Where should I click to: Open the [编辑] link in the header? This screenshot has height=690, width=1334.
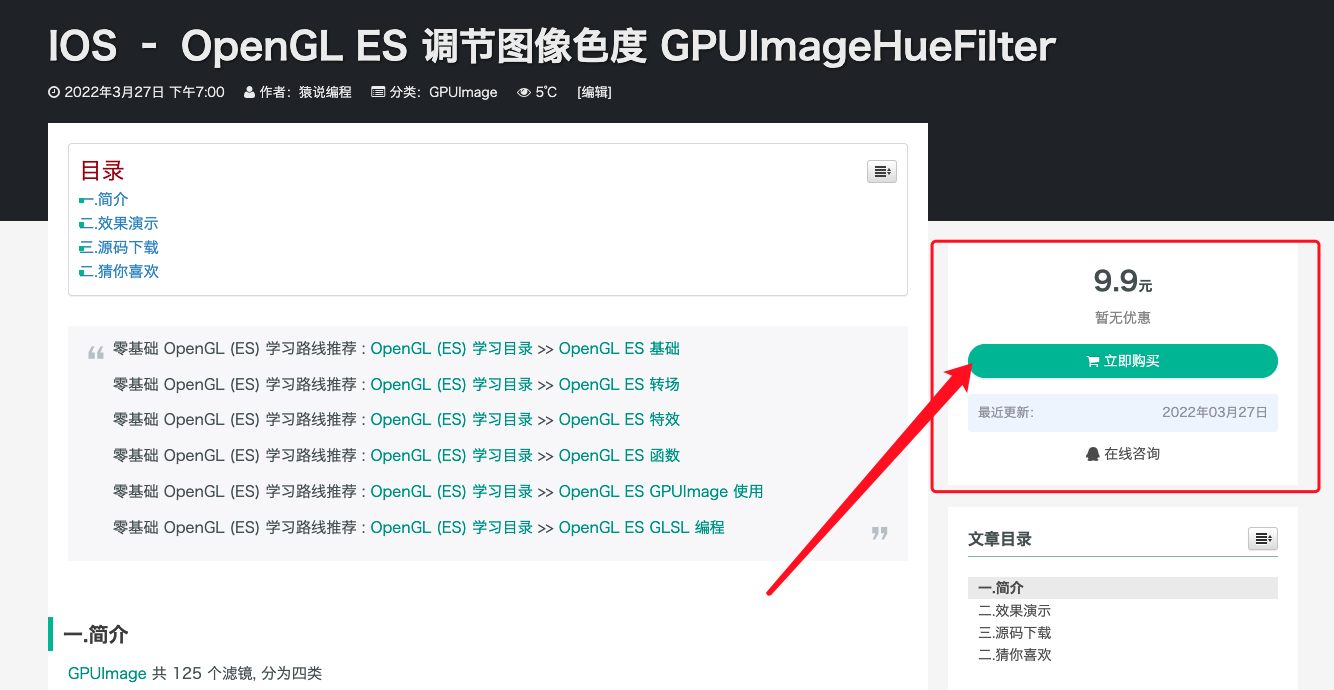point(594,92)
